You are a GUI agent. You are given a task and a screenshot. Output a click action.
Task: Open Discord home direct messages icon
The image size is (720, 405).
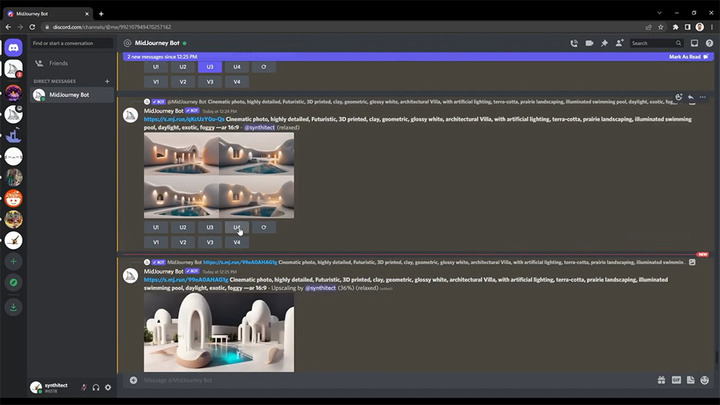tap(14, 47)
